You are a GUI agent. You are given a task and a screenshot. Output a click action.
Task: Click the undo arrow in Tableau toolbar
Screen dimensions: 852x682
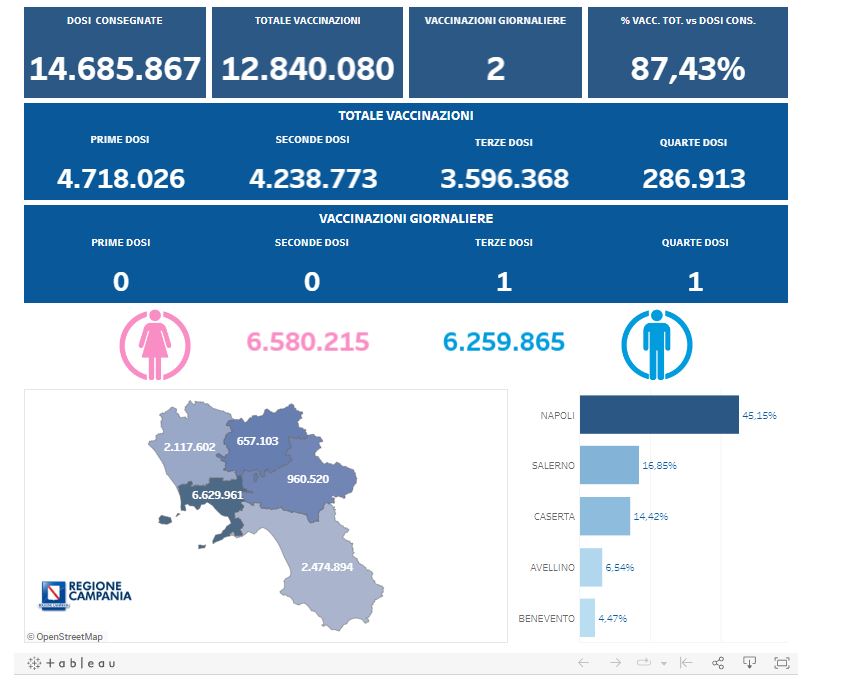[584, 663]
